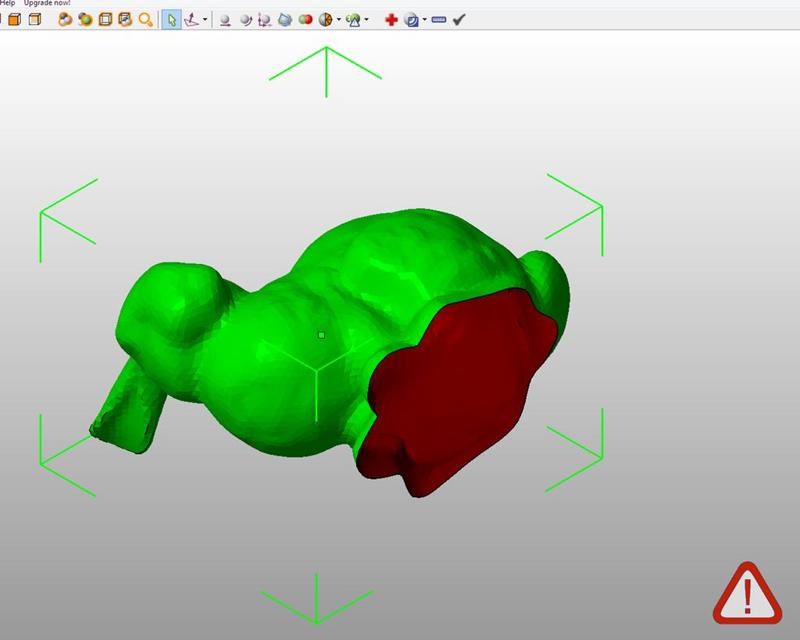The image size is (800, 640).
Task: Click the framed zoom icon beside the magnifier
Action: coord(125,20)
